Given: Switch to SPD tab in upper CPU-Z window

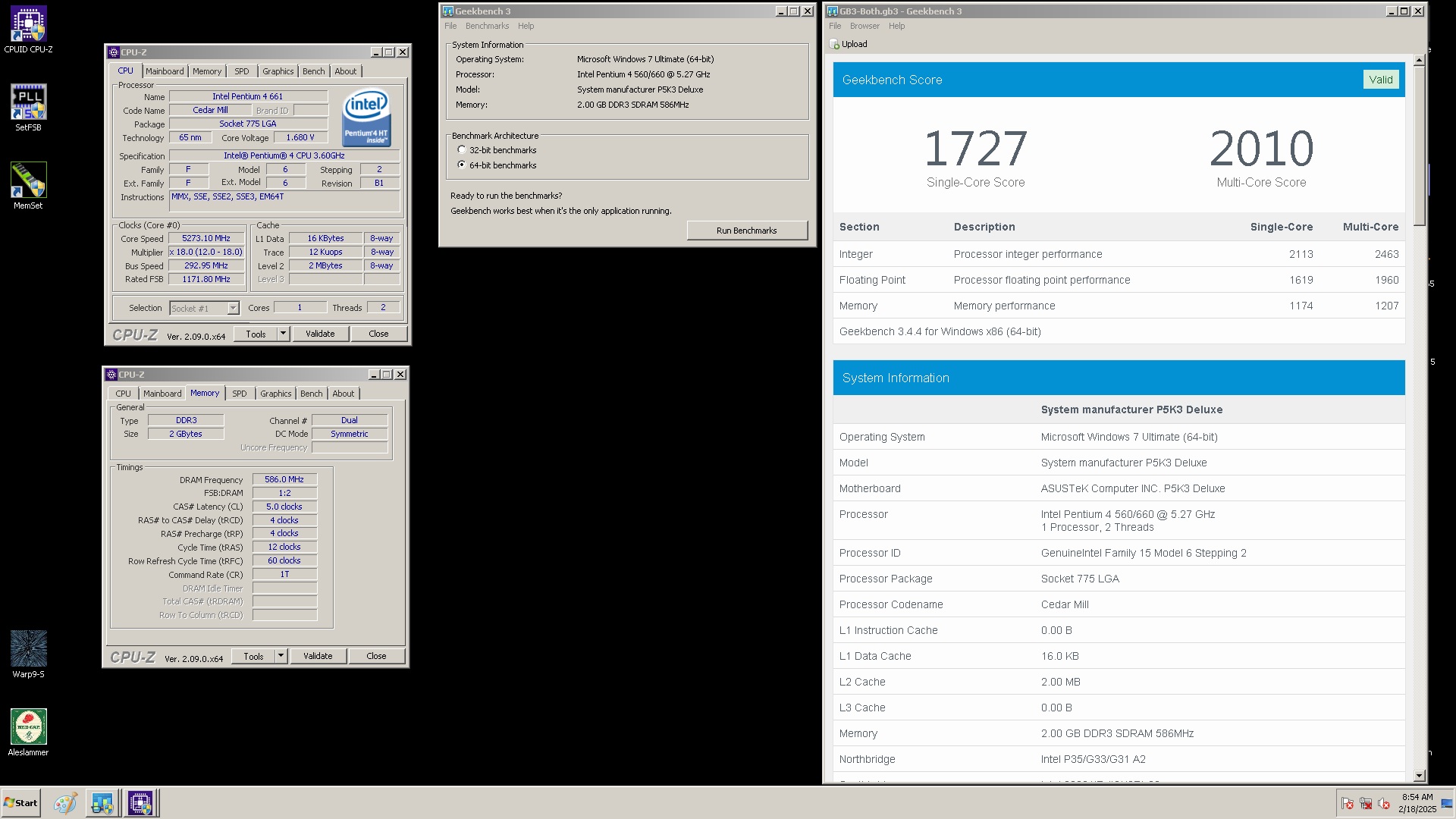Looking at the screenshot, I should [241, 71].
